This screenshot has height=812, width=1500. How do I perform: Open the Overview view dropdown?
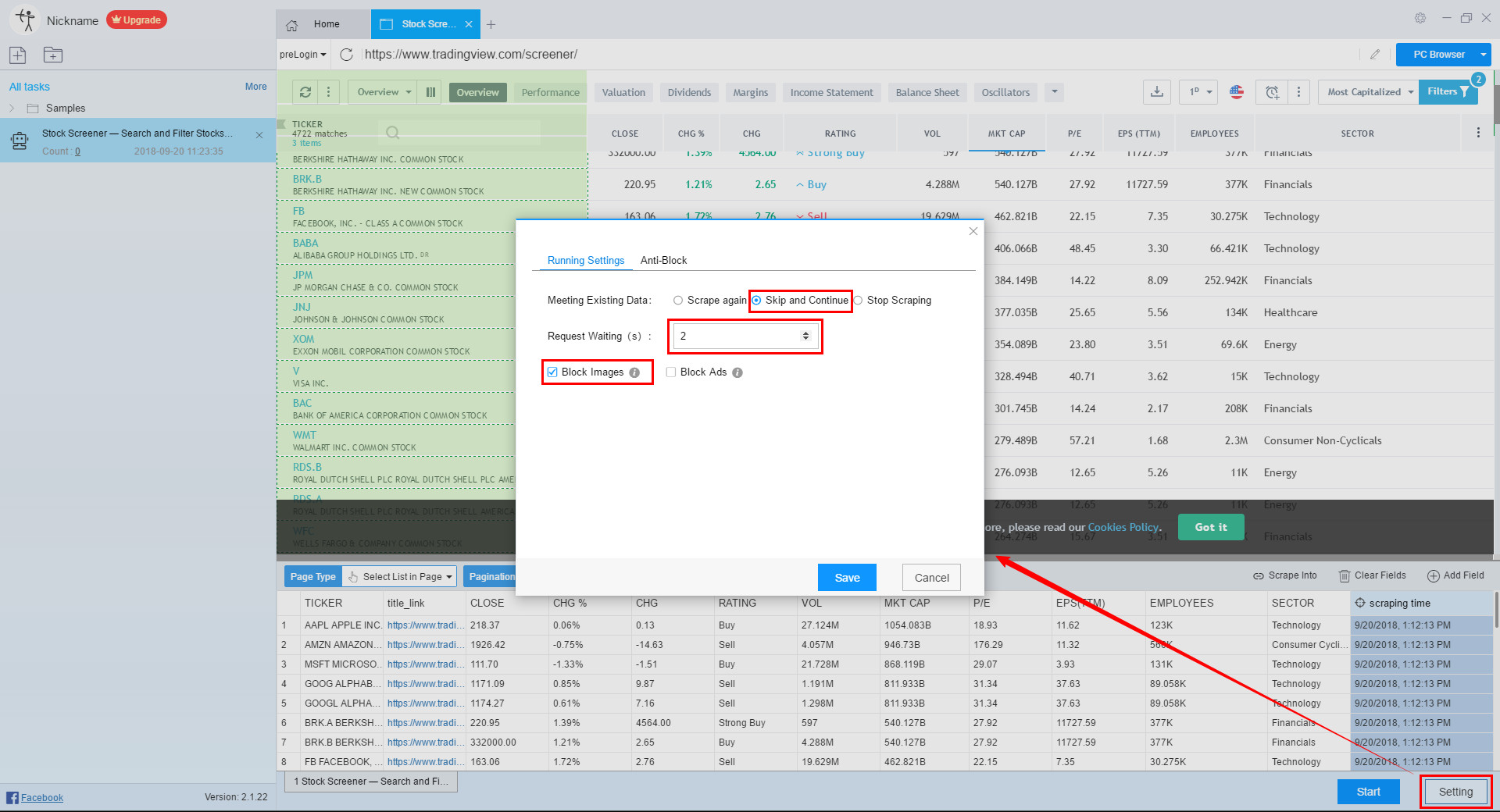(384, 92)
